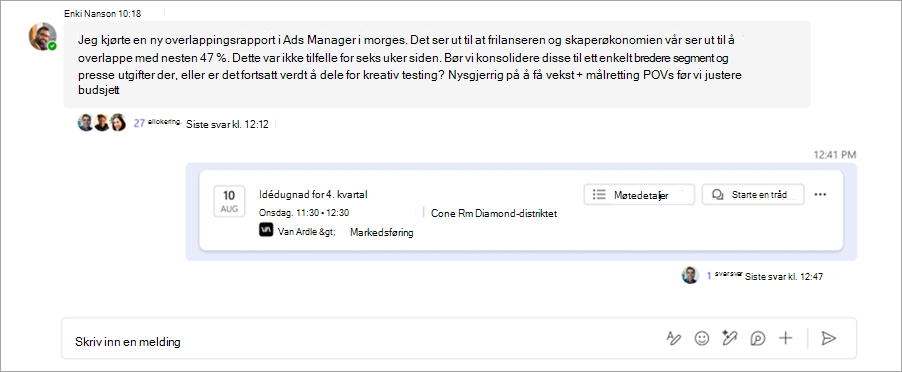Click the first replier avatar under Enki's message

click(85, 122)
